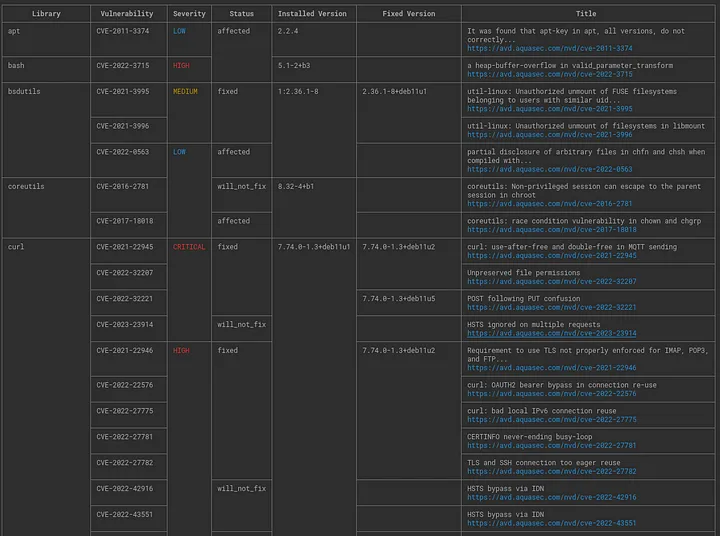The width and height of the screenshot is (720, 536).
Task: Follow the URL ending in cve-2022-27775
Action: tap(551, 419)
